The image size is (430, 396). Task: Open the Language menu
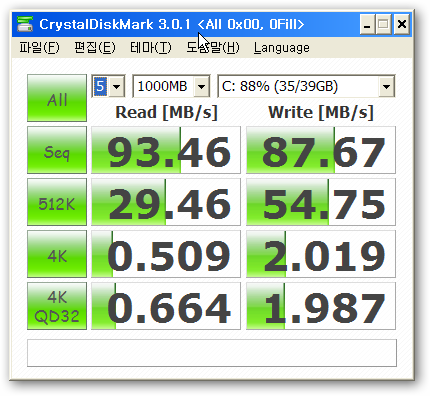(282, 48)
